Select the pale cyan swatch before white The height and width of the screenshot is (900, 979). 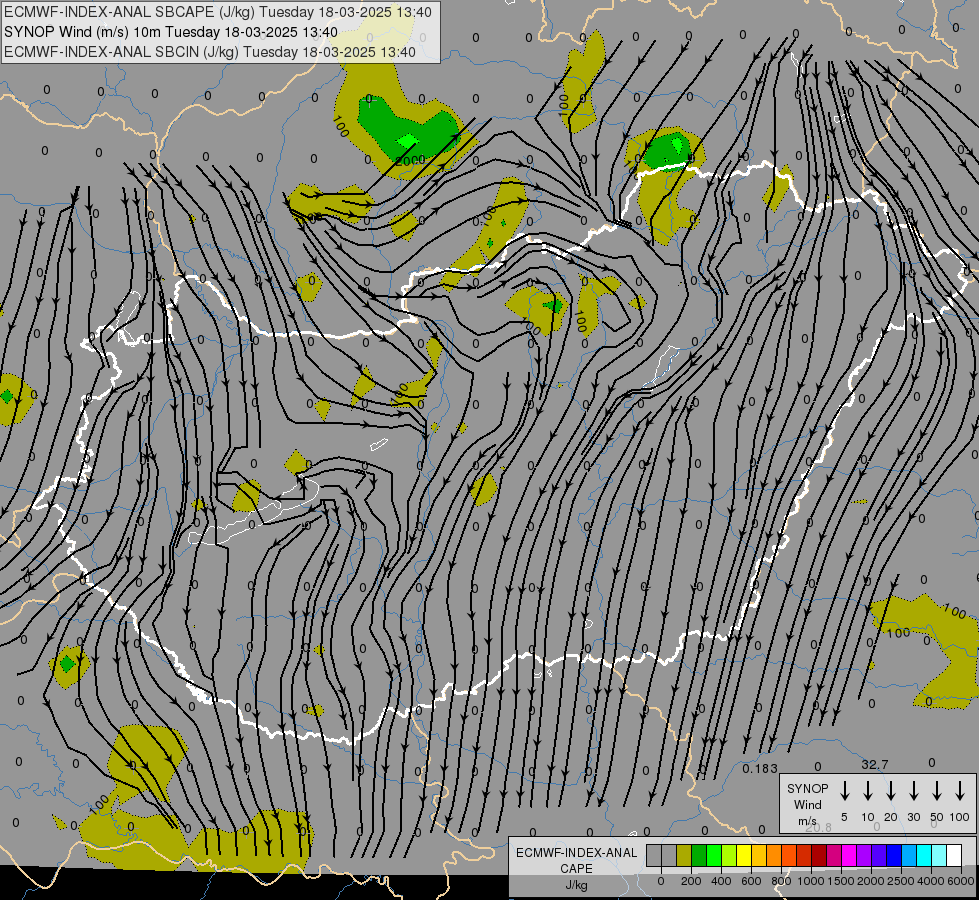(939, 855)
